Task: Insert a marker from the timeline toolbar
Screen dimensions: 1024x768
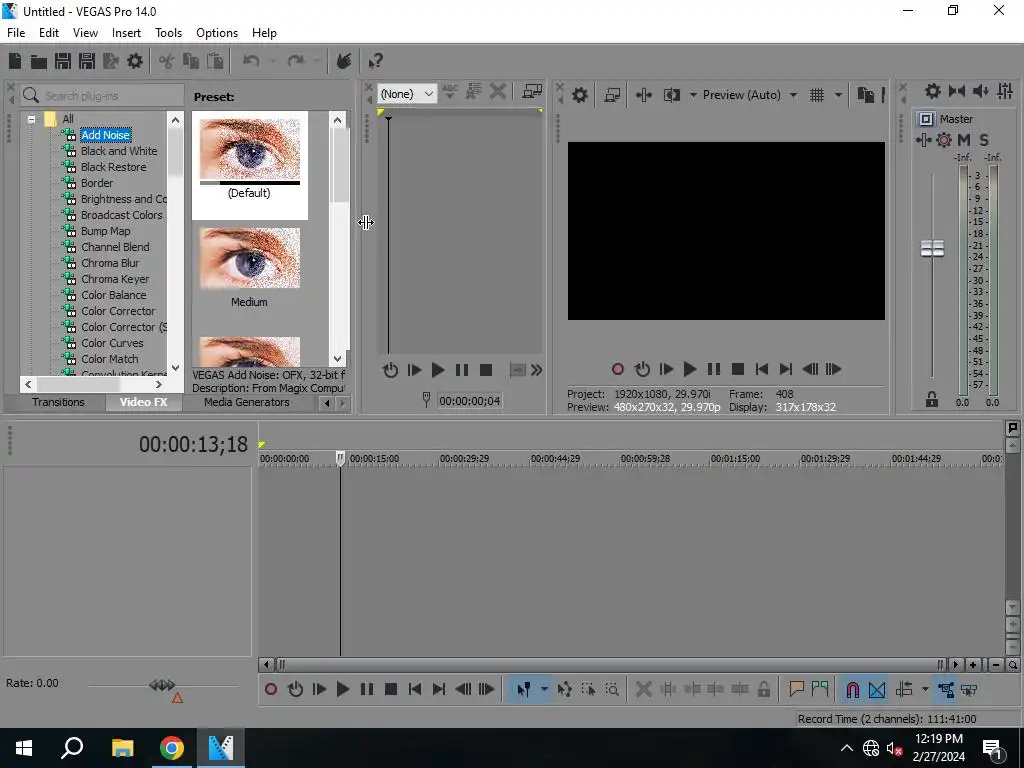Action: click(x=796, y=689)
